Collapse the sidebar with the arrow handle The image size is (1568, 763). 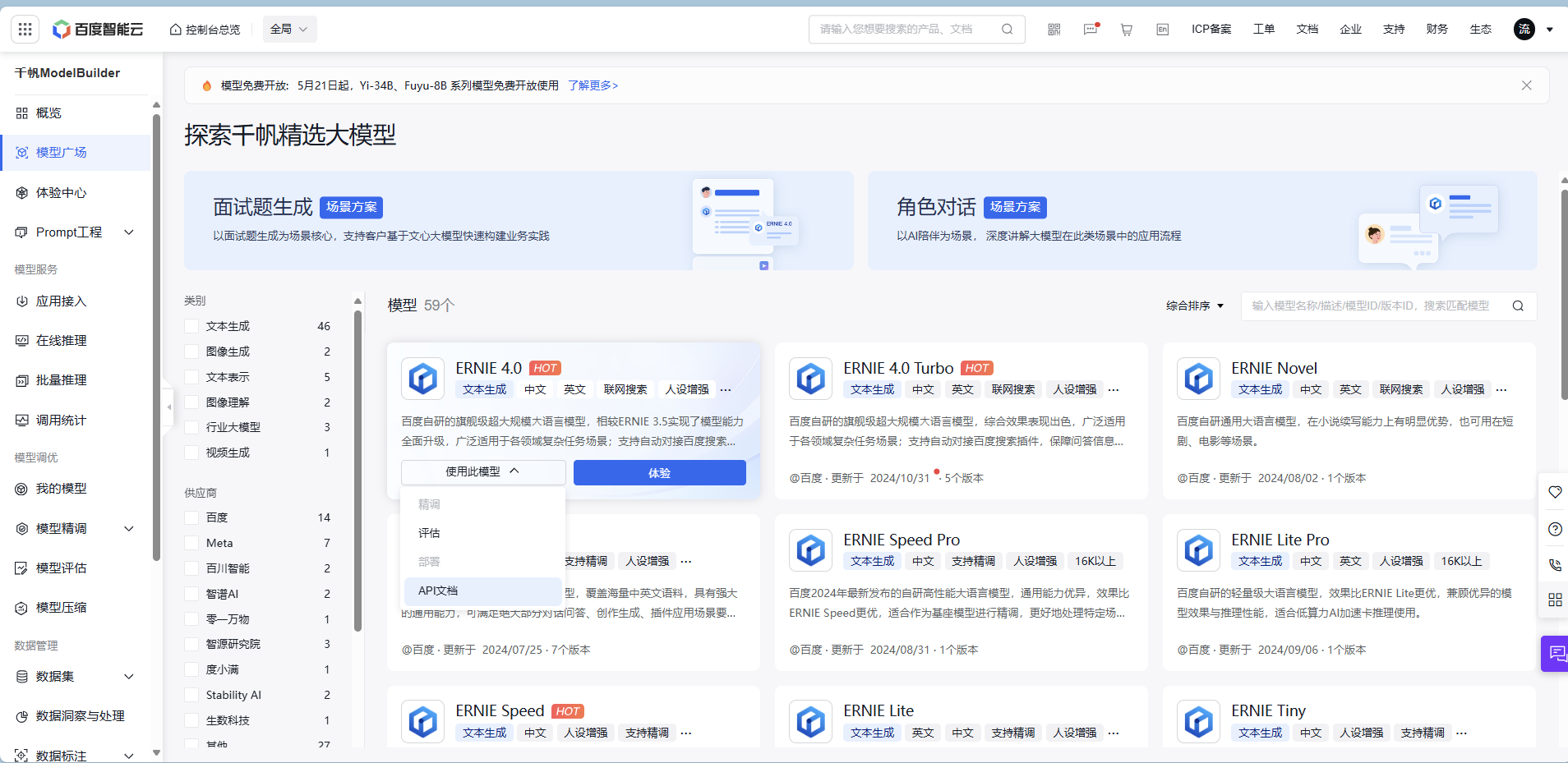point(168,407)
